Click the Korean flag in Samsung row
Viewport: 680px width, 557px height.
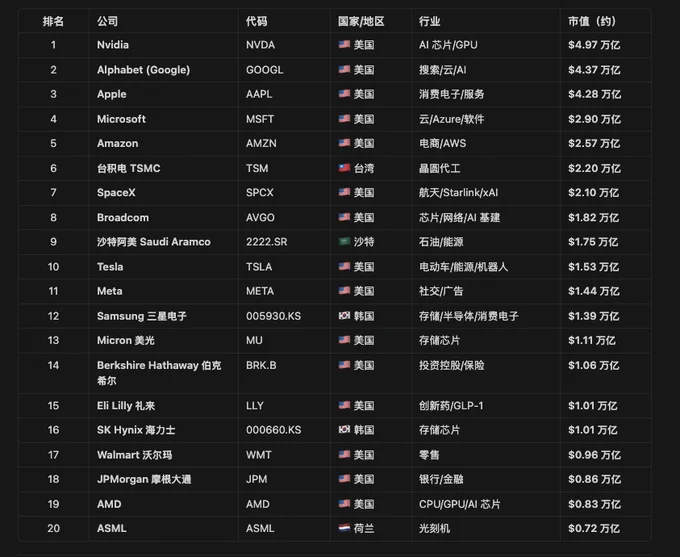(344, 316)
